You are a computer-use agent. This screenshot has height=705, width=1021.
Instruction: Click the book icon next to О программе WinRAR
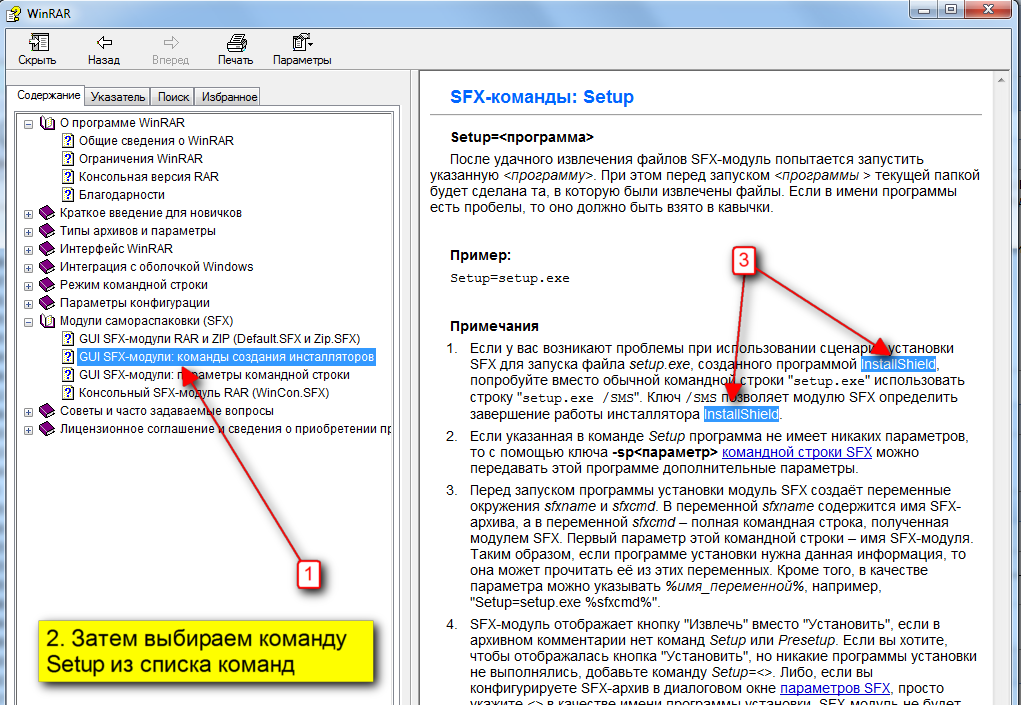[47, 122]
